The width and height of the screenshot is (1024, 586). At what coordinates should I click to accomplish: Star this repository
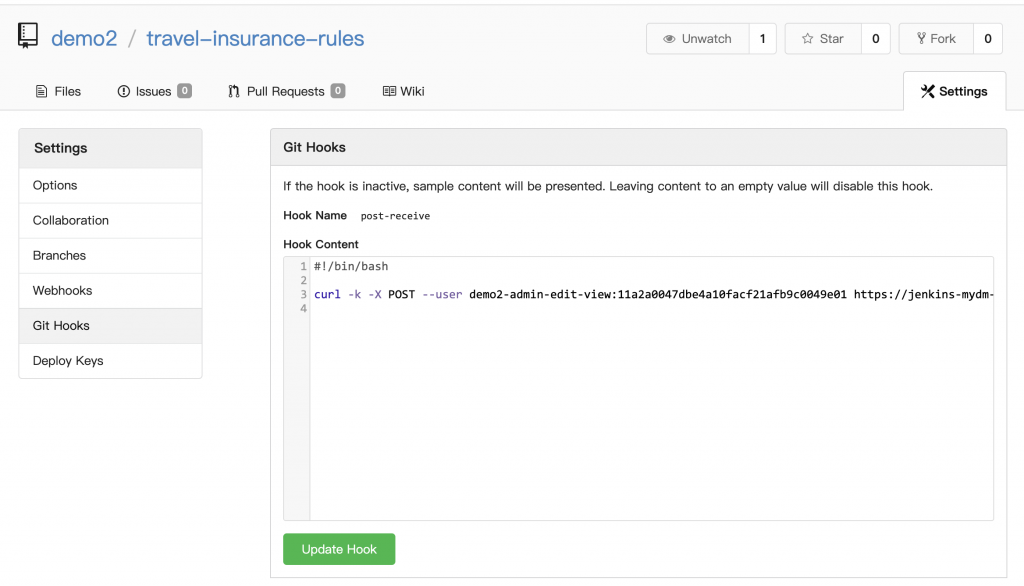(x=822, y=39)
